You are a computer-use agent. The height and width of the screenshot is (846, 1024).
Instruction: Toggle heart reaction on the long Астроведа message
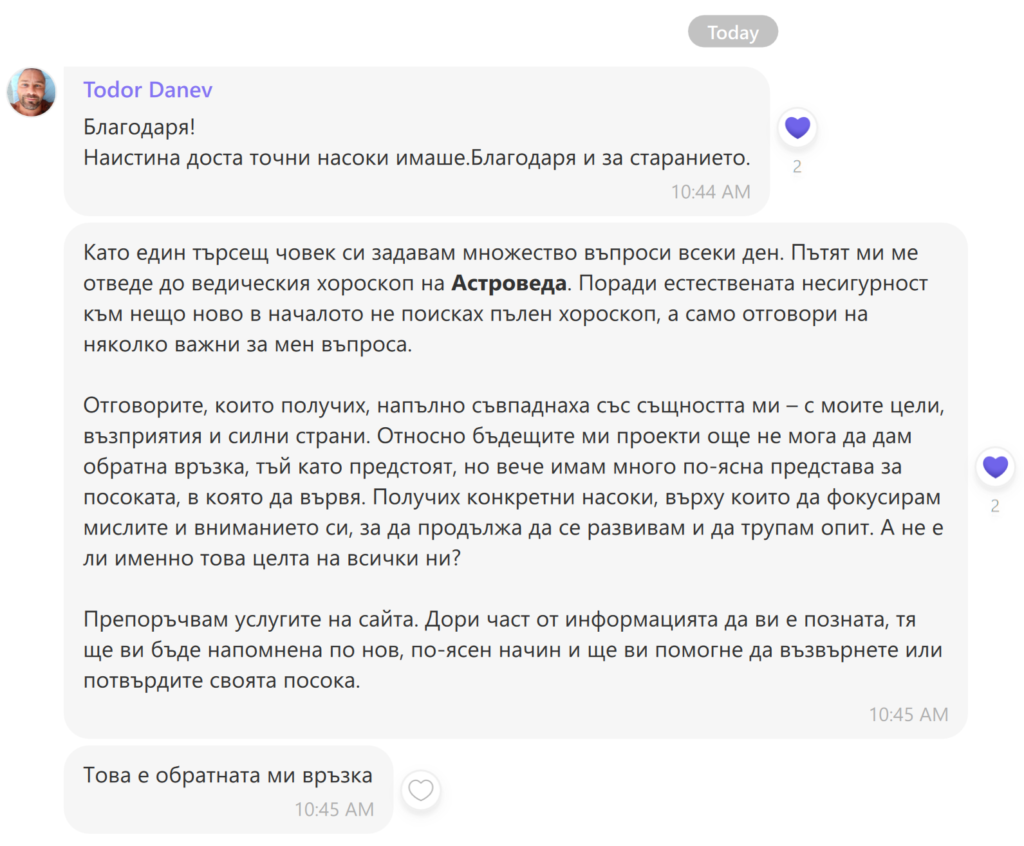pyautogui.click(x=995, y=466)
